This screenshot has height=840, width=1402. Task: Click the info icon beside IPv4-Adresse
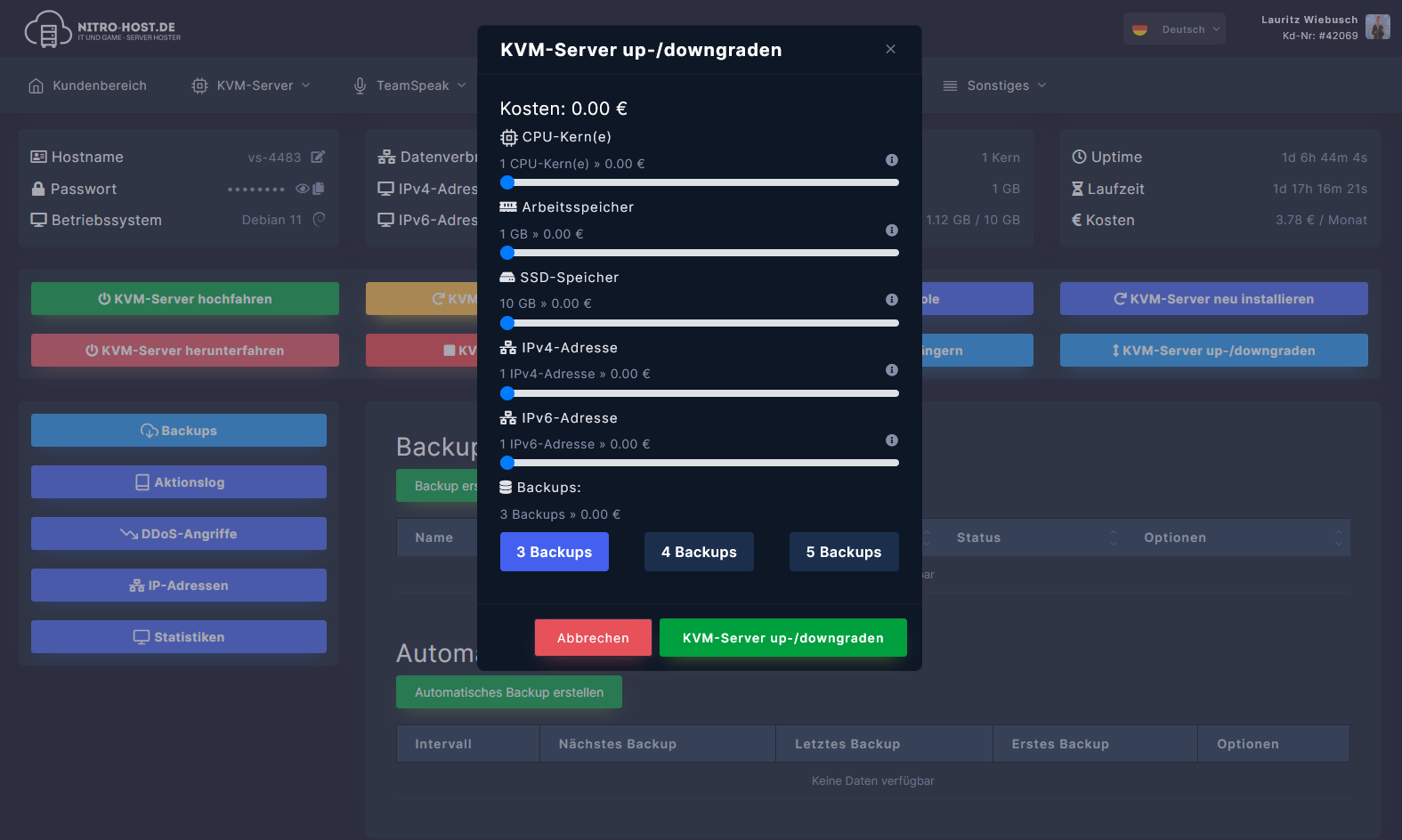coord(891,370)
